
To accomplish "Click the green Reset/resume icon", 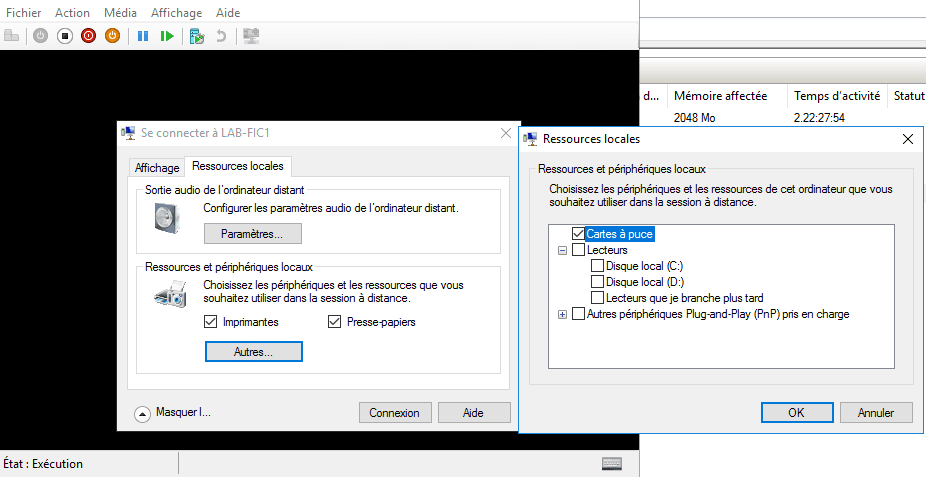I will [167, 36].
